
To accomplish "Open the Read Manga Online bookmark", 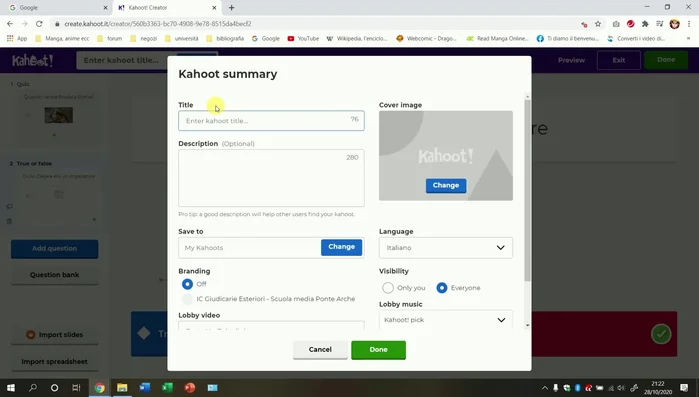I will click(498, 39).
